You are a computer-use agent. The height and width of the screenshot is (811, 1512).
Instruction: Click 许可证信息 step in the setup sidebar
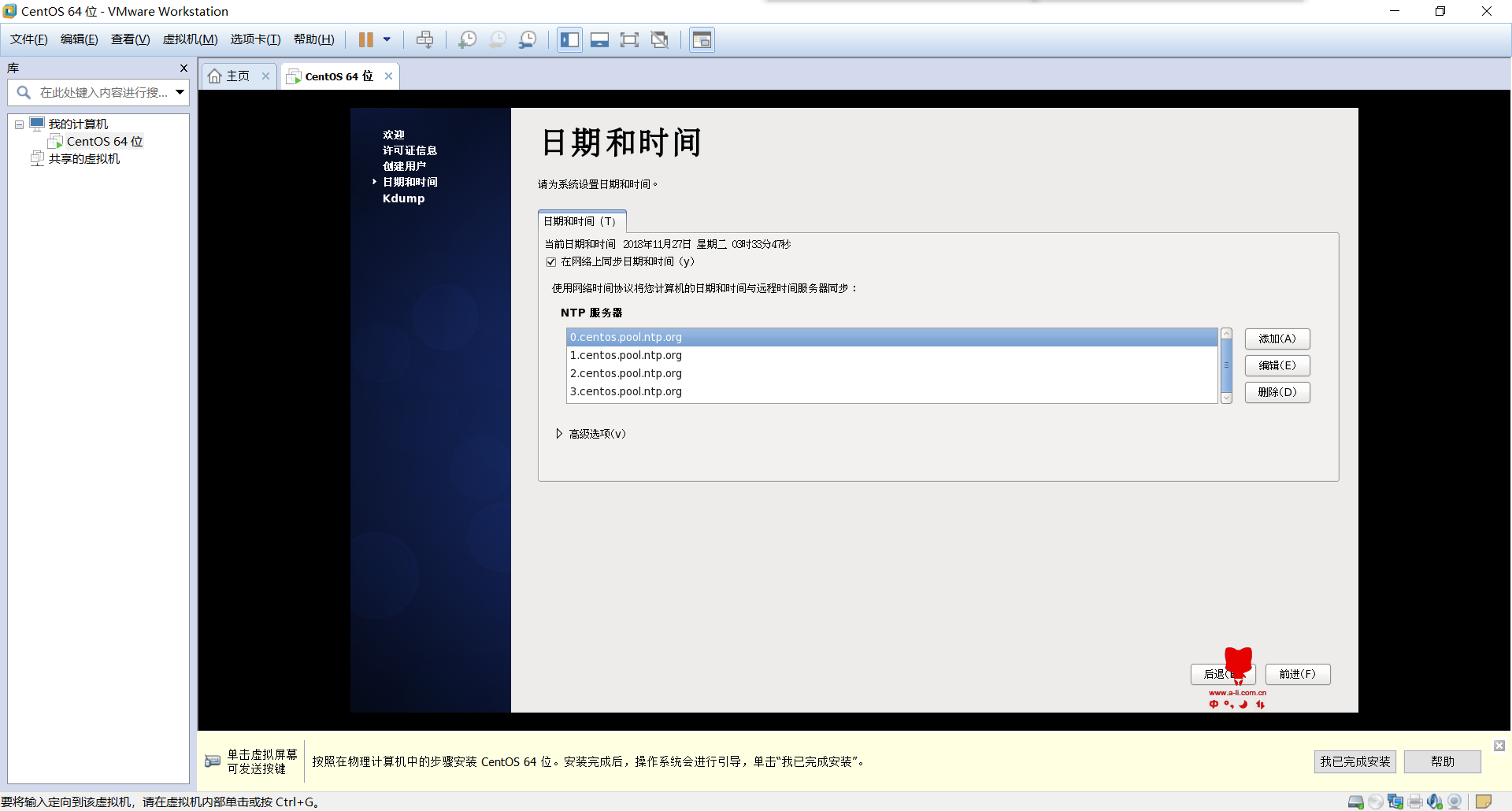coord(409,150)
